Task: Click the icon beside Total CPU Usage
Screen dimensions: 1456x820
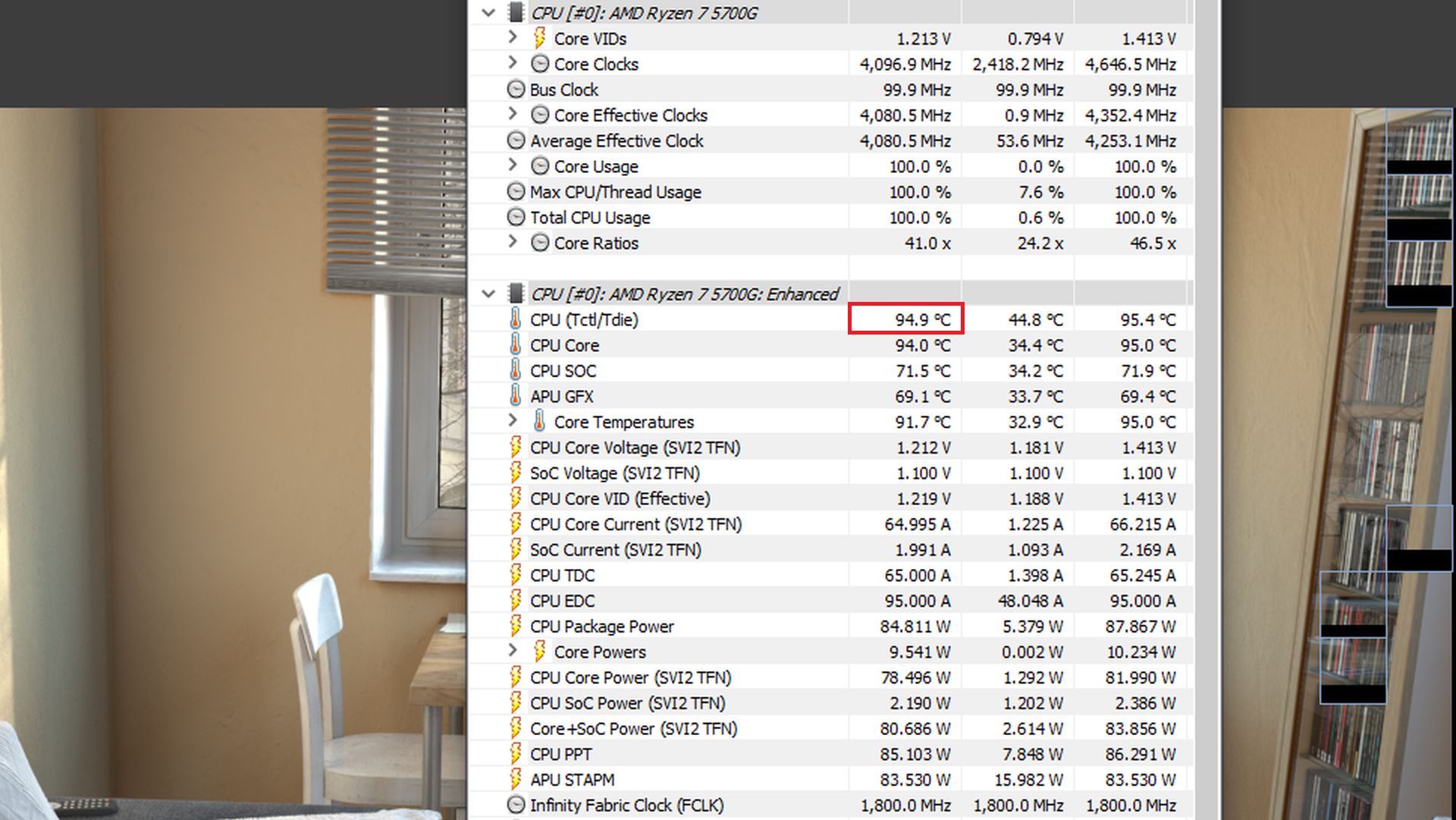Action: [516, 217]
